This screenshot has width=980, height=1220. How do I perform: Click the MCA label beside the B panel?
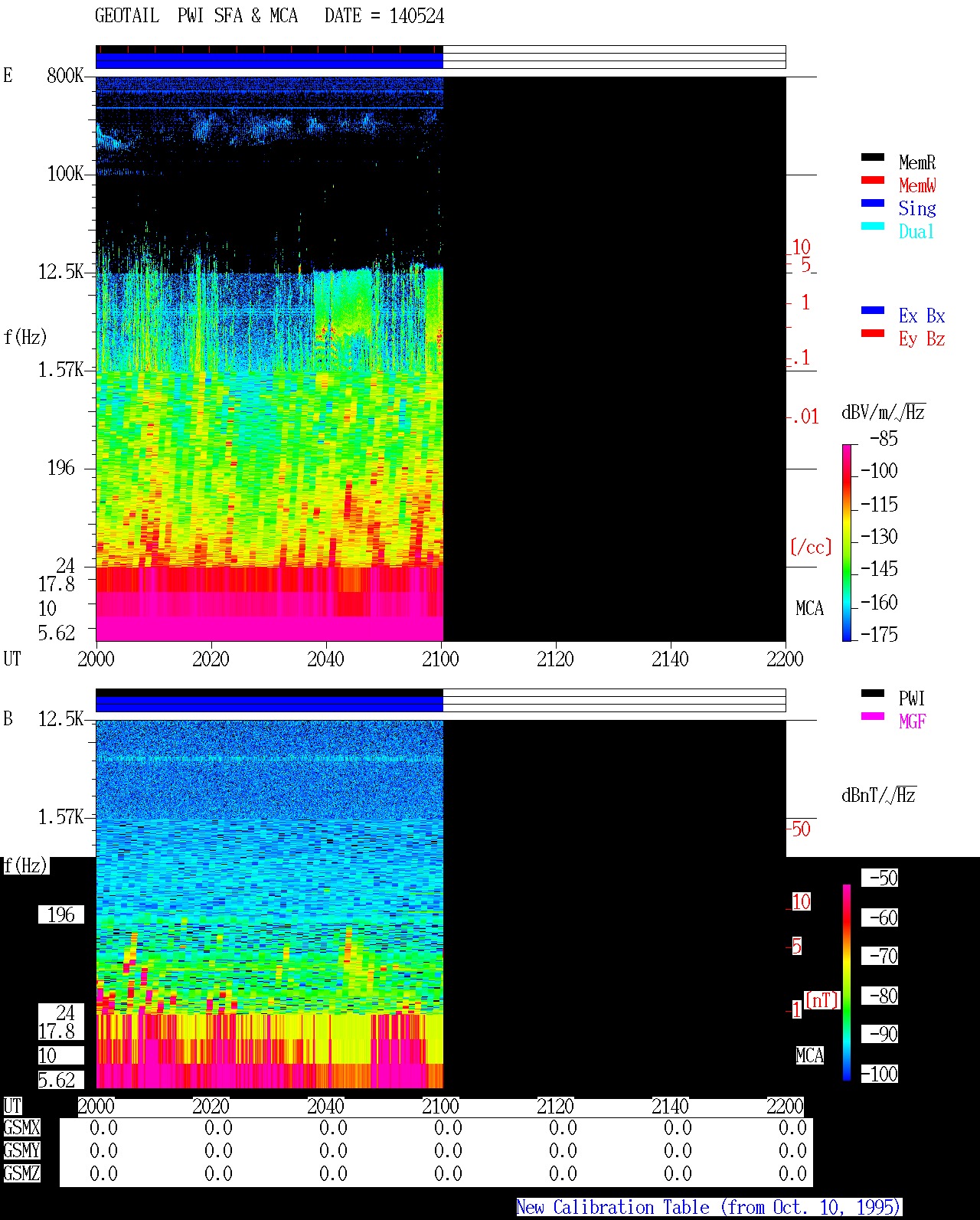[809, 1055]
